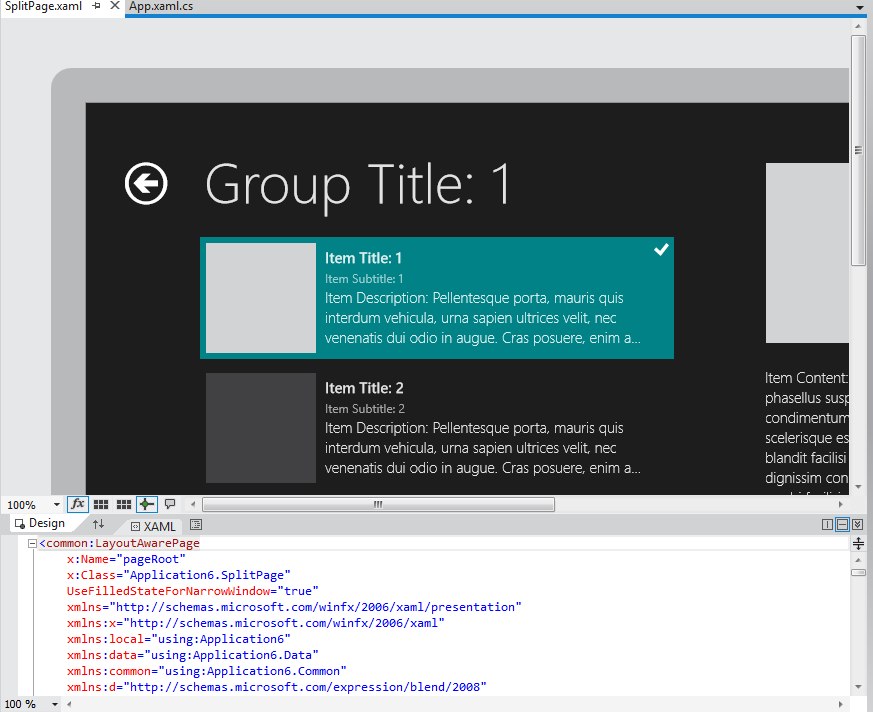Click the checkmark on Item Title: 1
The width and height of the screenshot is (873, 712).
tap(661, 249)
